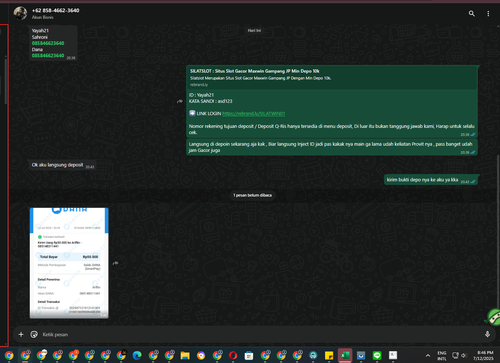The image size is (500, 363).
Task: Open the first Chrome icon in taskbar
Action: 9,355
